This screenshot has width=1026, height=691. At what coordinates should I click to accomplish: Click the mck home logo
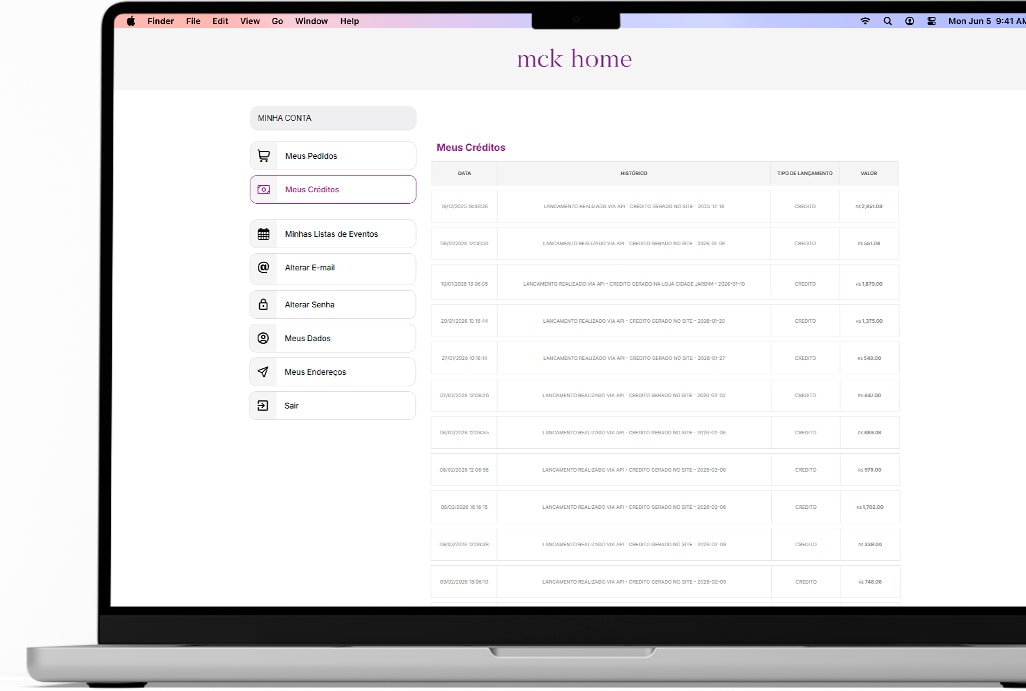coord(574,59)
